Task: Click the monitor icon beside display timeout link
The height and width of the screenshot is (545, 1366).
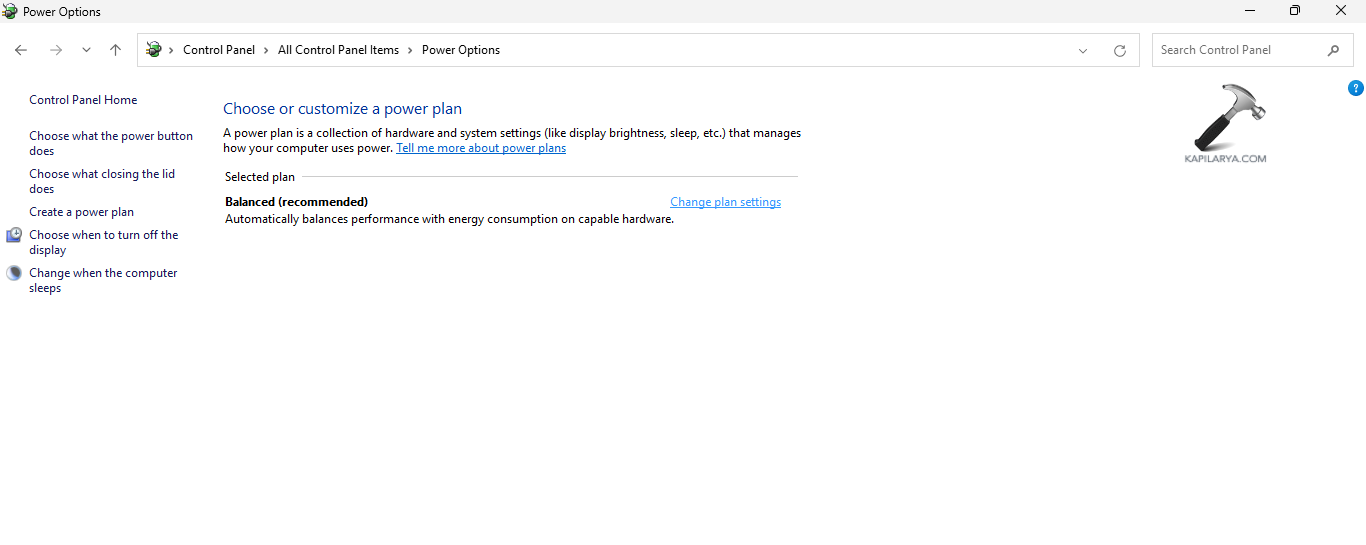Action: pyautogui.click(x=14, y=235)
